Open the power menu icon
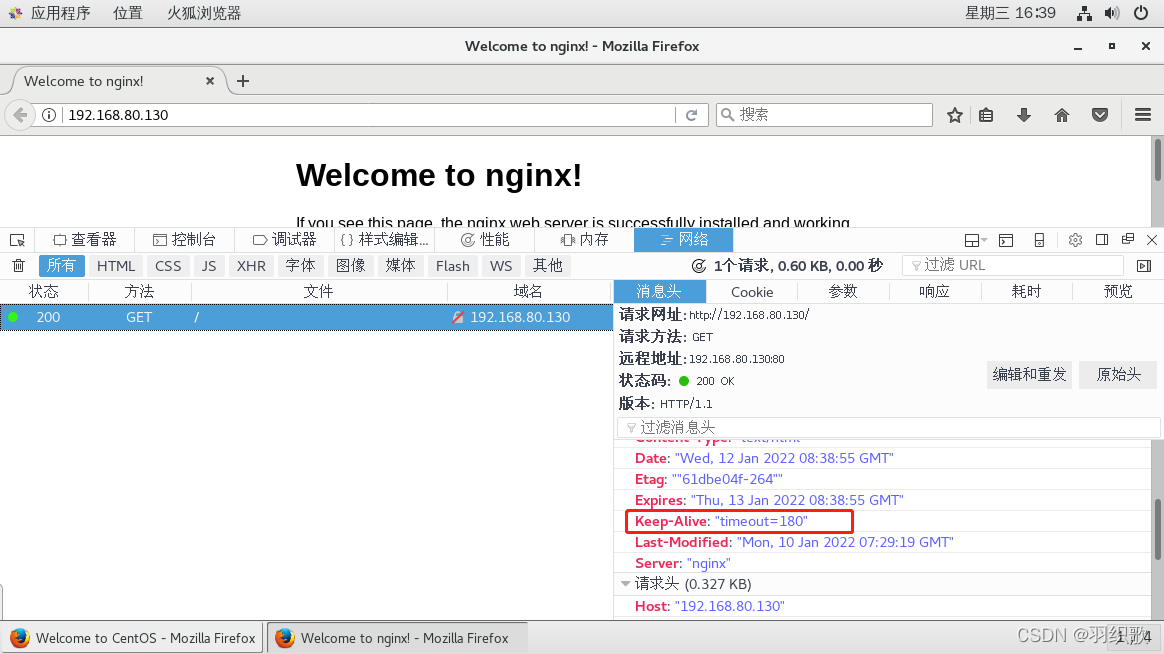The height and width of the screenshot is (654, 1164). (1141, 13)
